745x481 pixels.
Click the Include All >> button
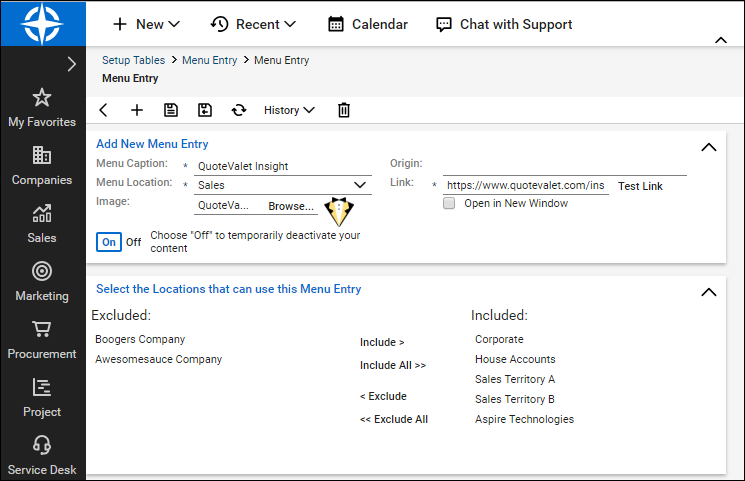[x=393, y=365]
